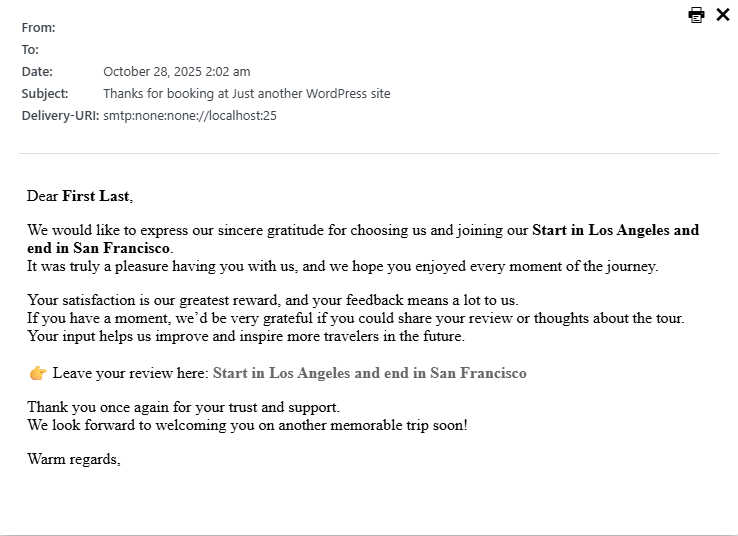Click the From header label

tap(39, 28)
